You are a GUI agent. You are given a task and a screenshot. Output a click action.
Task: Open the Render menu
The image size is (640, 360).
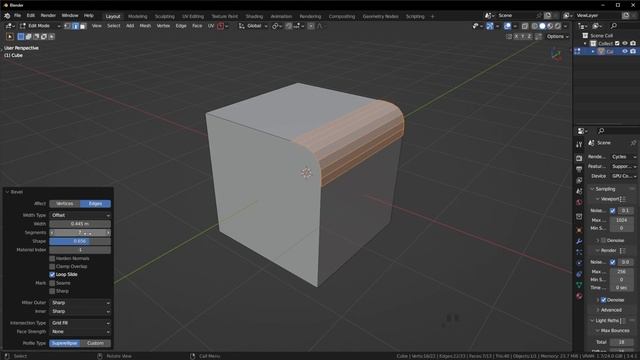(x=48, y=16)
